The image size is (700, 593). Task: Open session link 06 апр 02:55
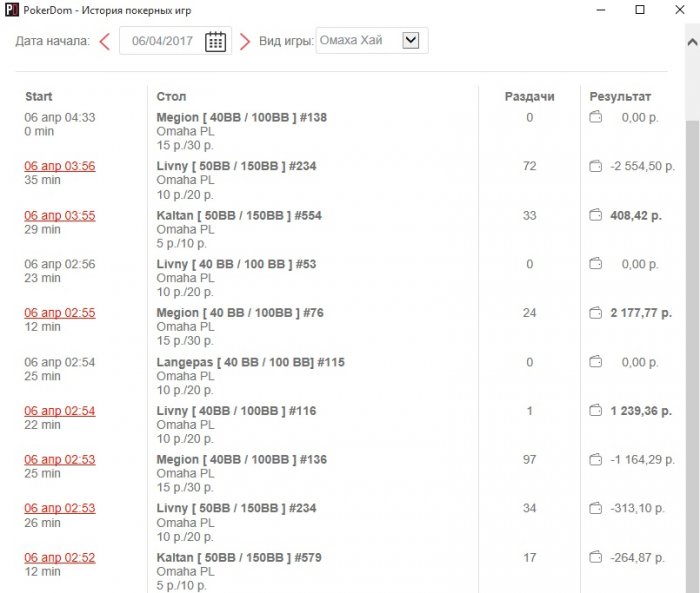coord(60,313)
